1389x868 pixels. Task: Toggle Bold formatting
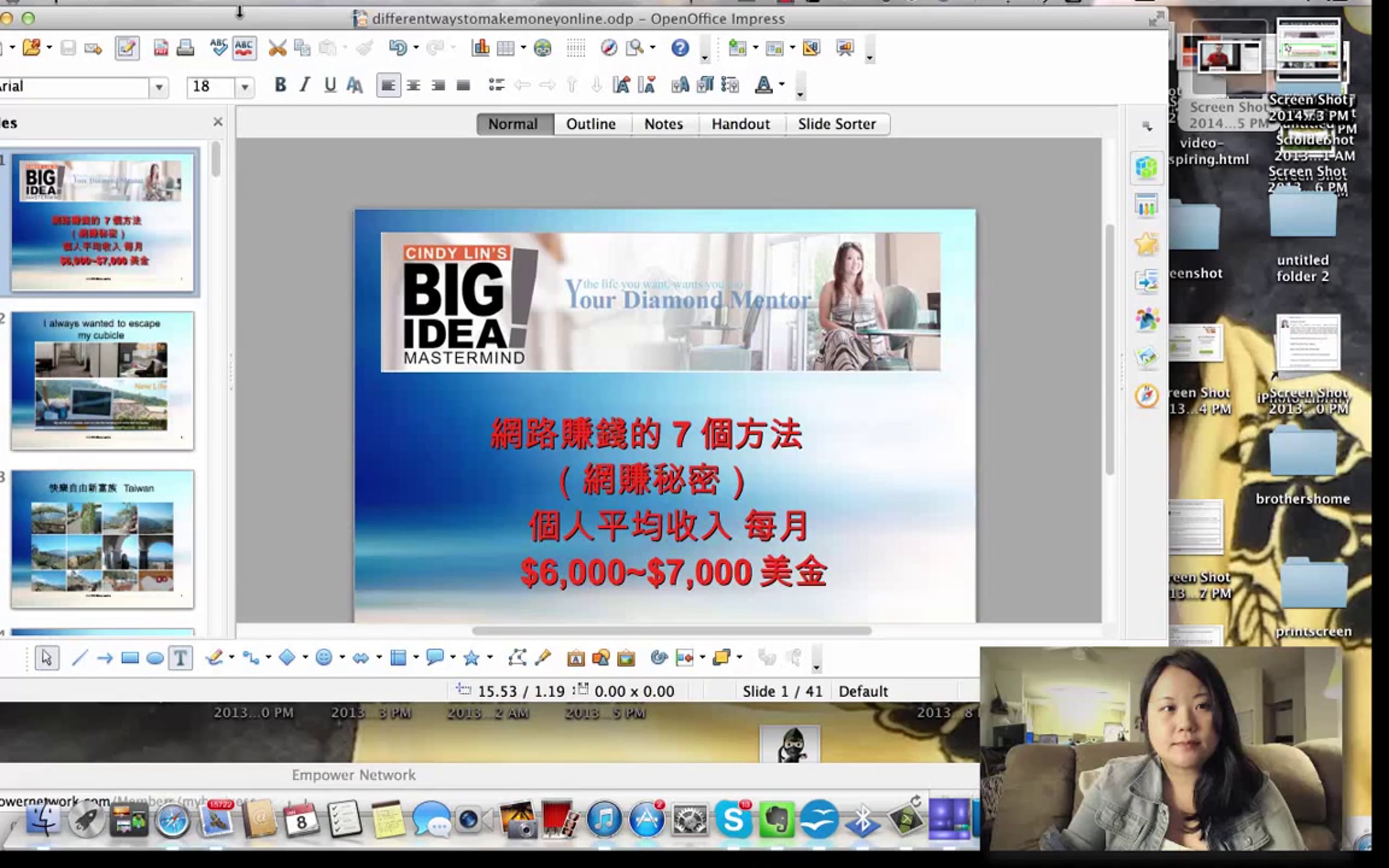(280, 86)
